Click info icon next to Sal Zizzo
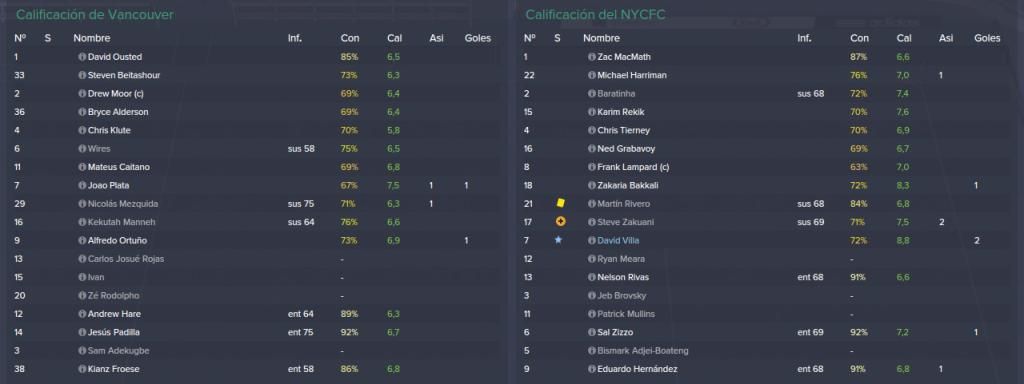 [x=592, y=332]
